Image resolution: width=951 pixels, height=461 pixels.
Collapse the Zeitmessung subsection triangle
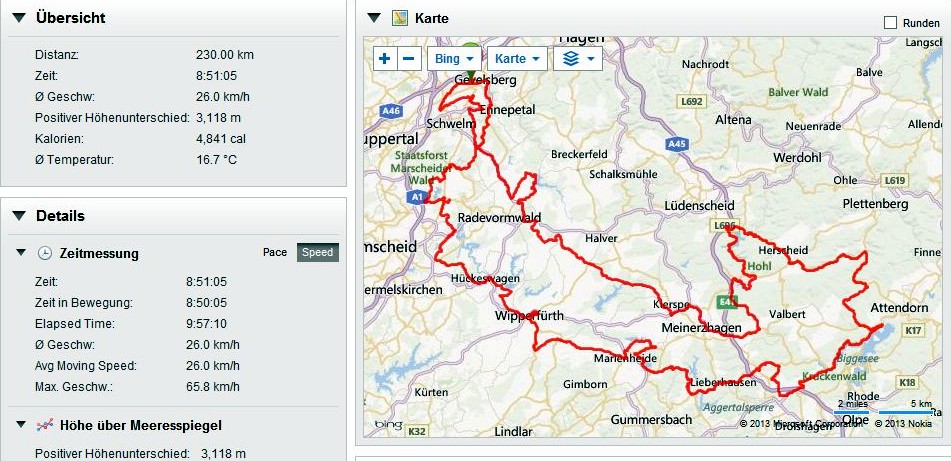pyautogui.click(x=21, y=252)
